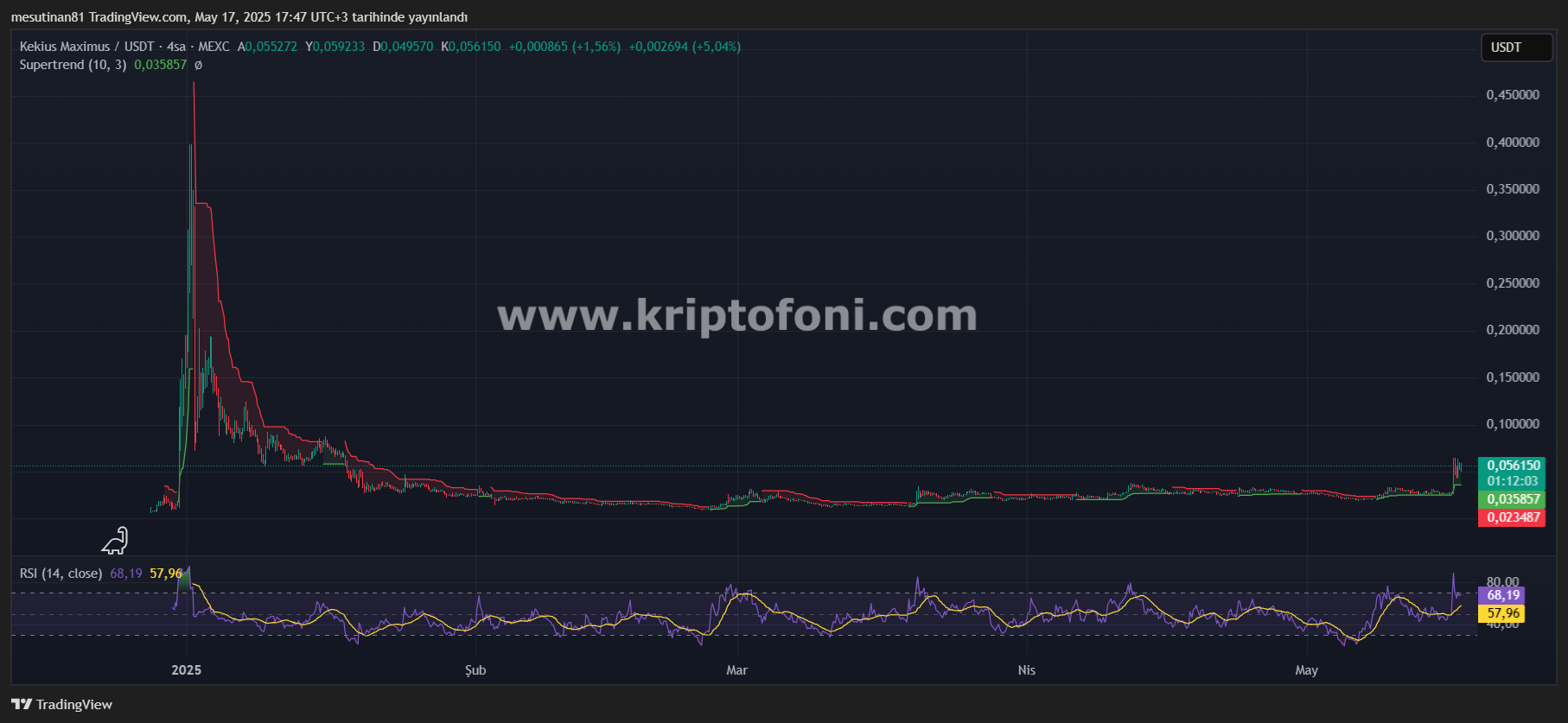Click the current price label 0,056150 on axis
The image size is (1568, 723).
pos(1512,466)
